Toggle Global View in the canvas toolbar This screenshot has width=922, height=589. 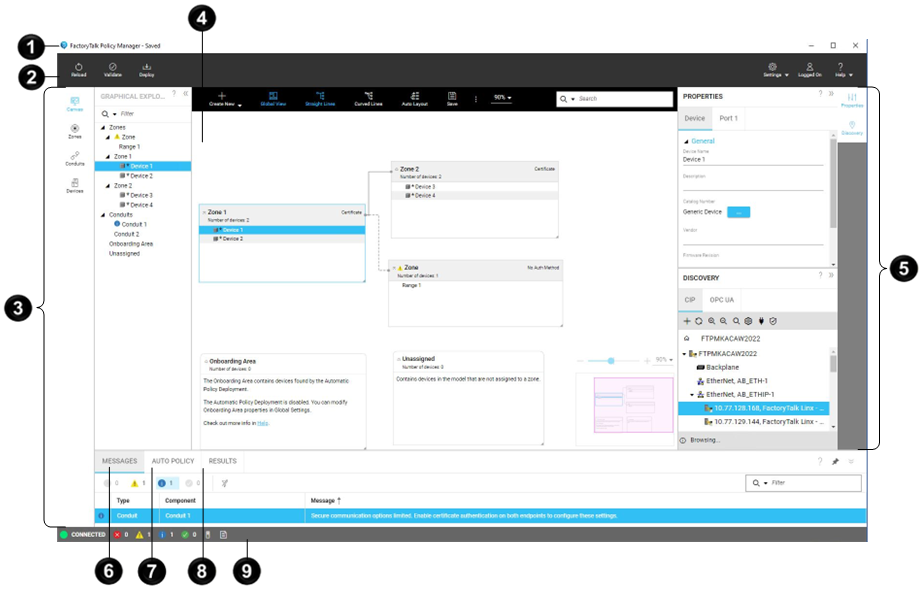pos(273,99)
